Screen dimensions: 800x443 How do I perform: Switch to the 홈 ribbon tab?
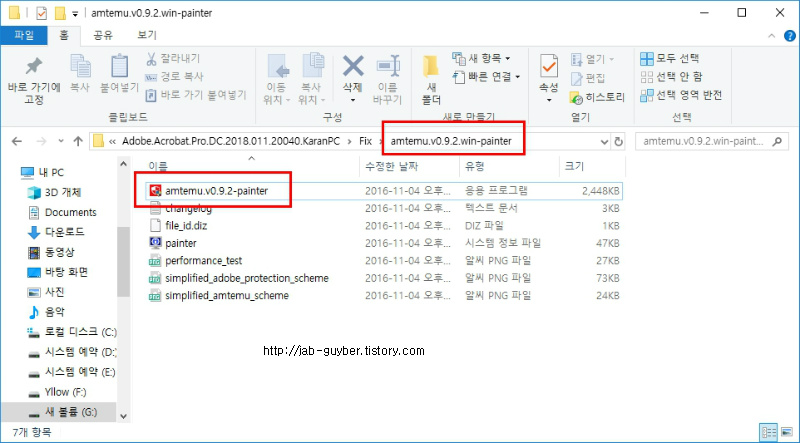[64, 35]
